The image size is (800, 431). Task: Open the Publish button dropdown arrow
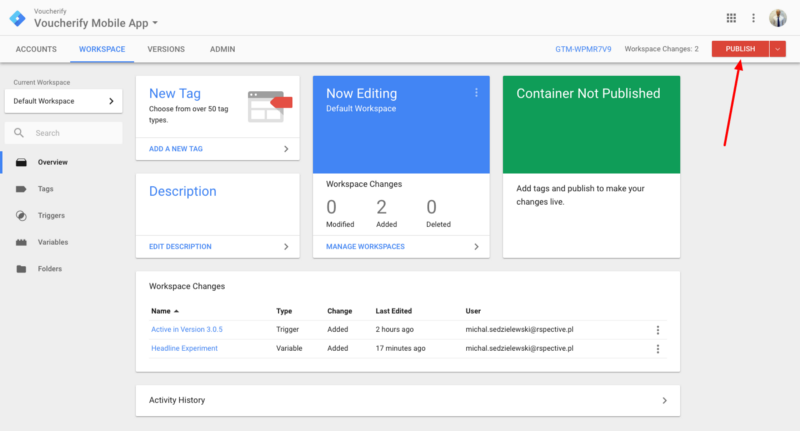point(778,49)
